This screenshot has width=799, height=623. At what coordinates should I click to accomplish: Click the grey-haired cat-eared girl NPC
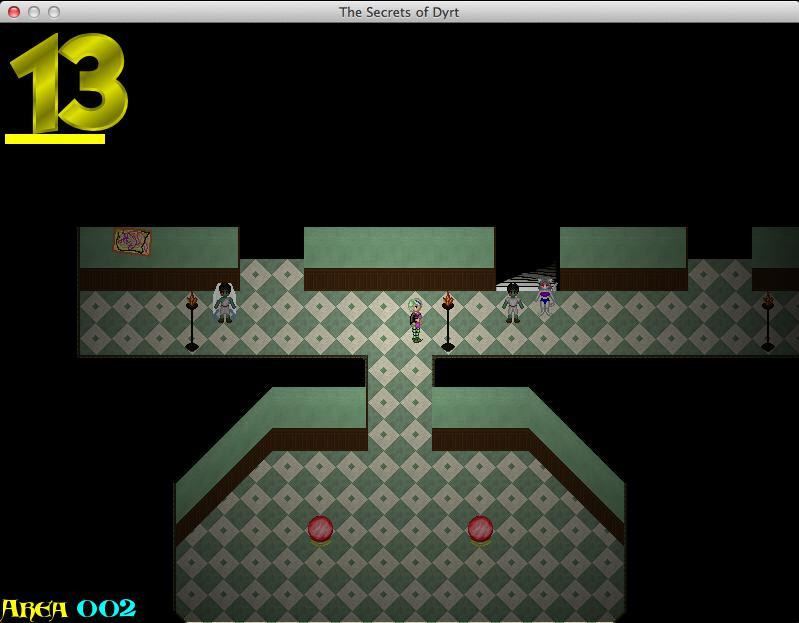coord(546,296)
